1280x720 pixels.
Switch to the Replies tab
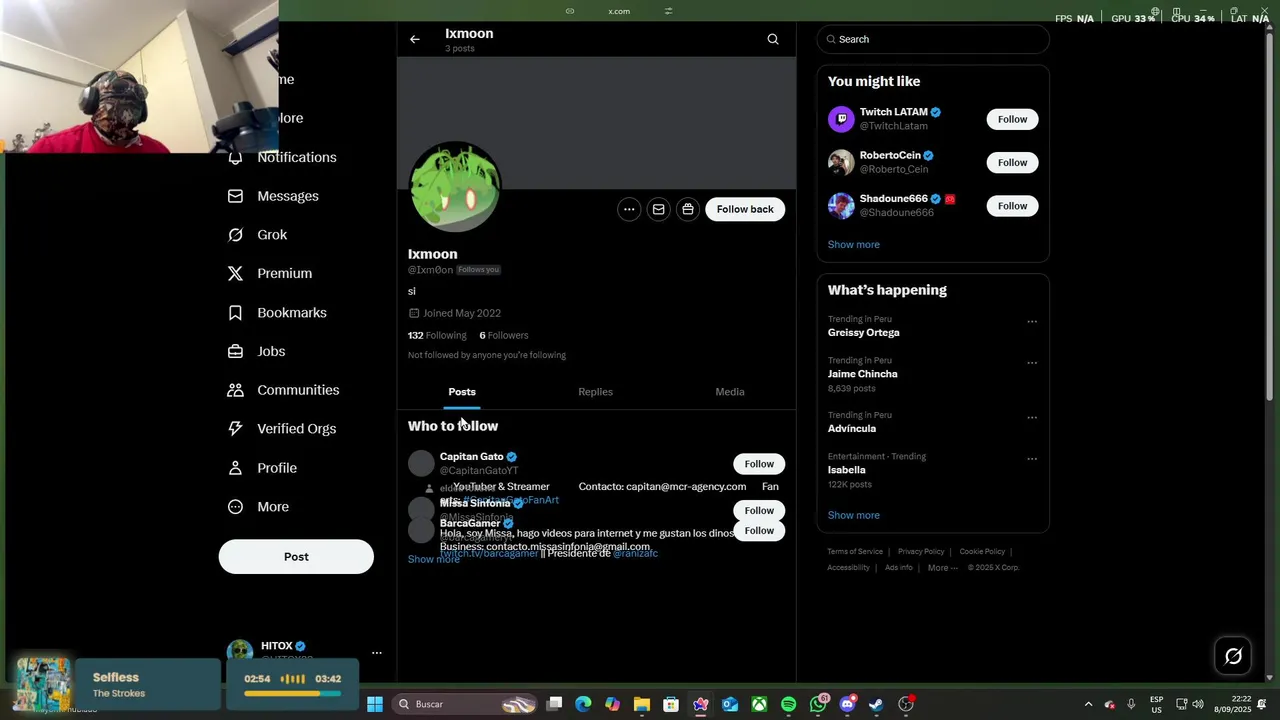[x=595, y=392]
